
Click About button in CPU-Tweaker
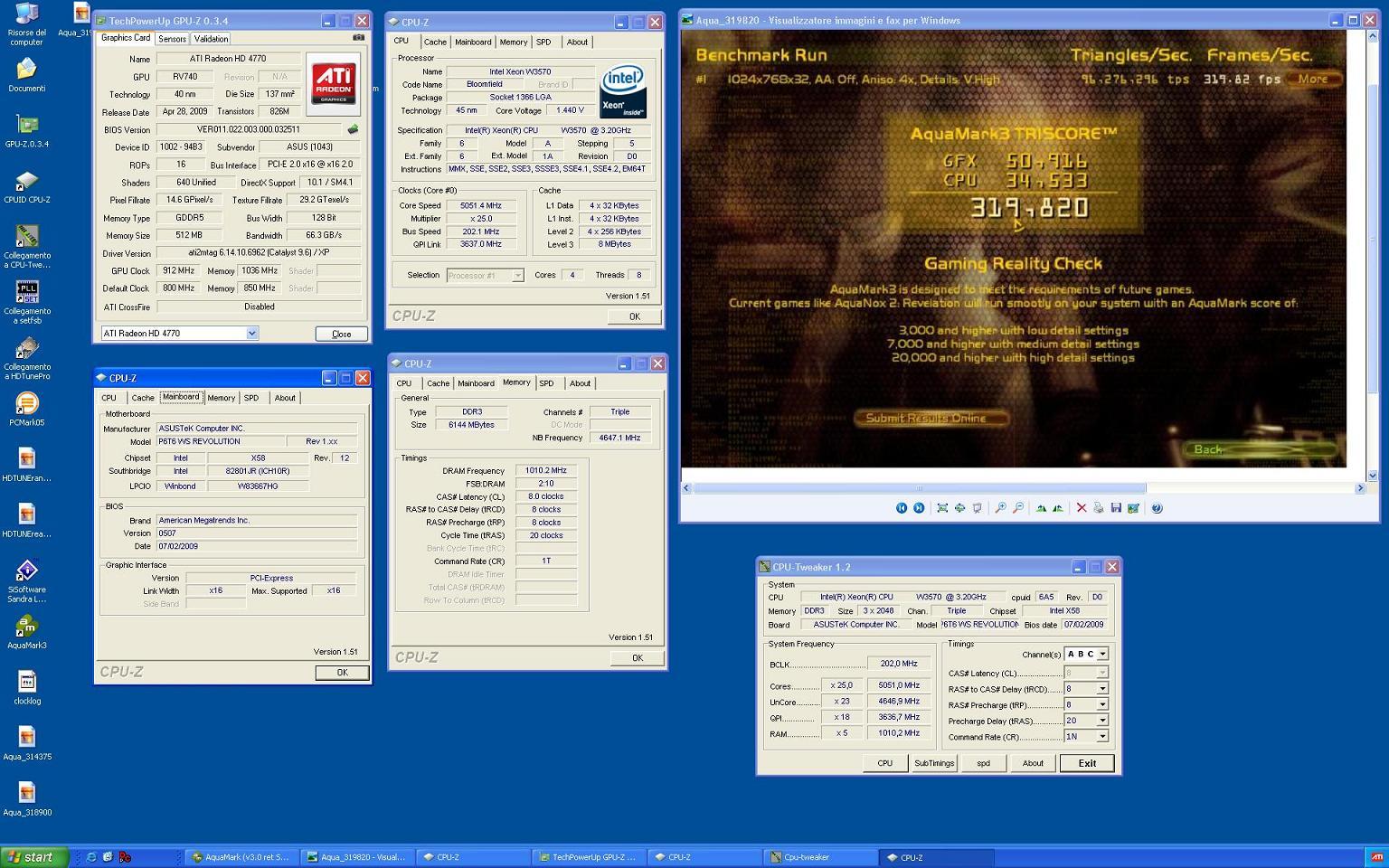(1033, 763)
